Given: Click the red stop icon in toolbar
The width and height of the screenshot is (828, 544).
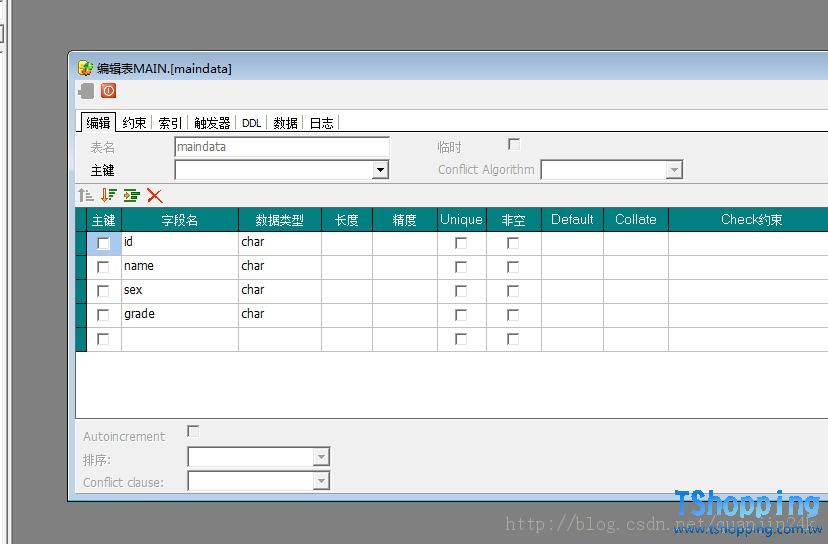Looking at the screenshot, I should click(x=108, y=91).
